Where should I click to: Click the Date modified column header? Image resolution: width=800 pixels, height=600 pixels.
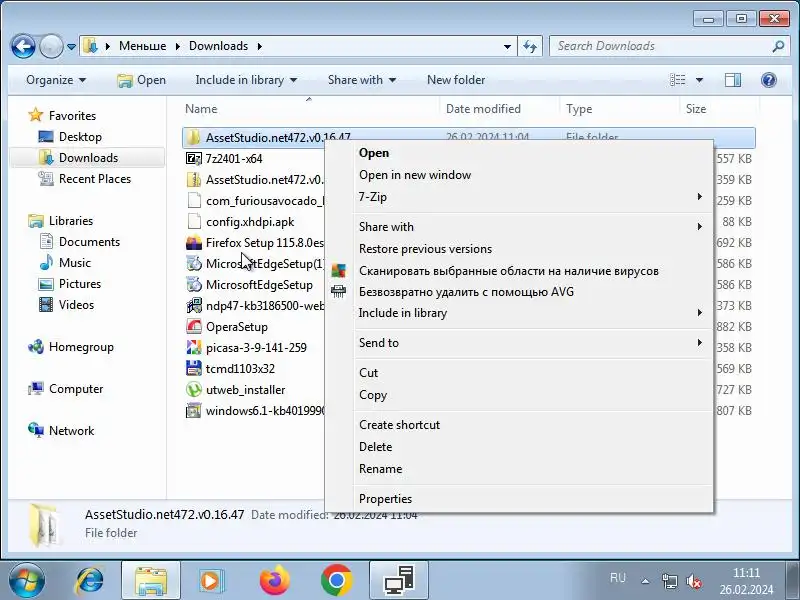499,109
